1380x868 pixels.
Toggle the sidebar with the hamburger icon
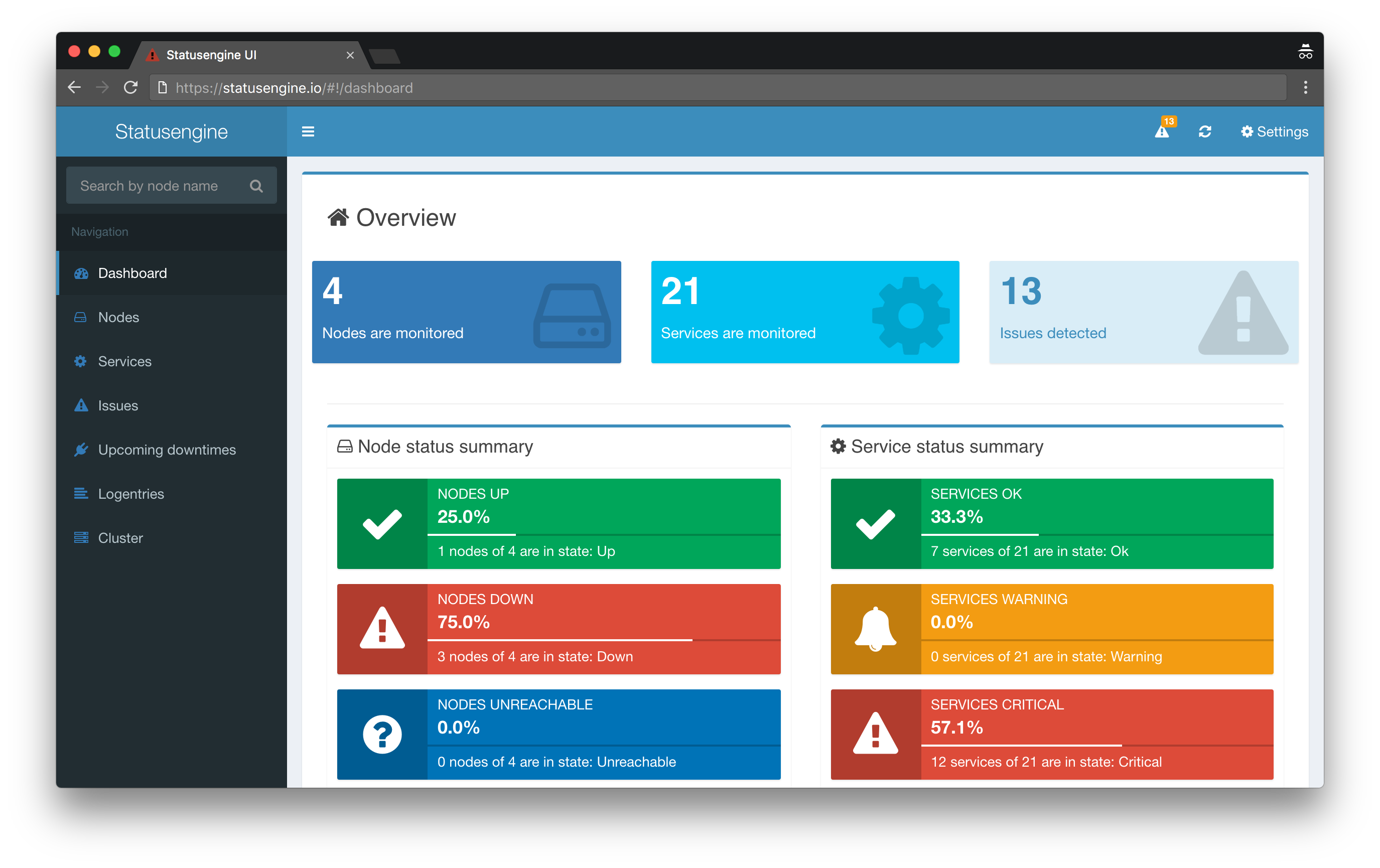click(308, 132)
